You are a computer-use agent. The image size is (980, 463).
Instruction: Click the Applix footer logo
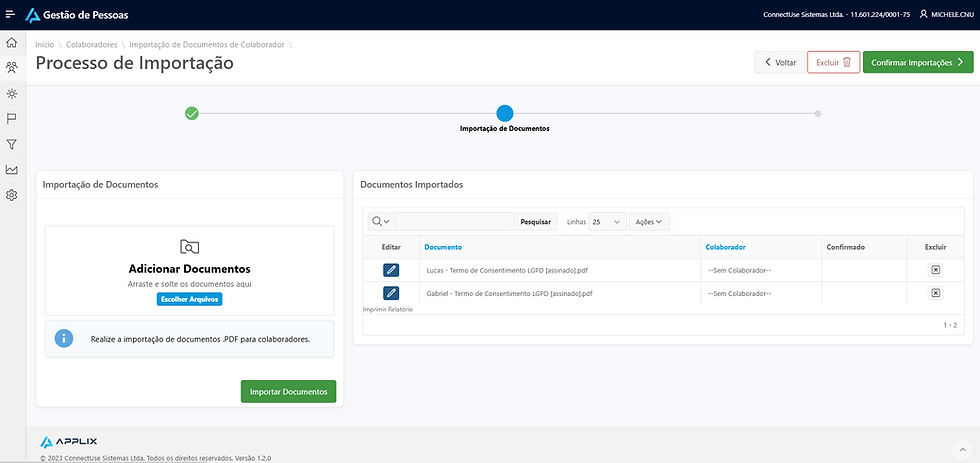click(x=69, y=442)
